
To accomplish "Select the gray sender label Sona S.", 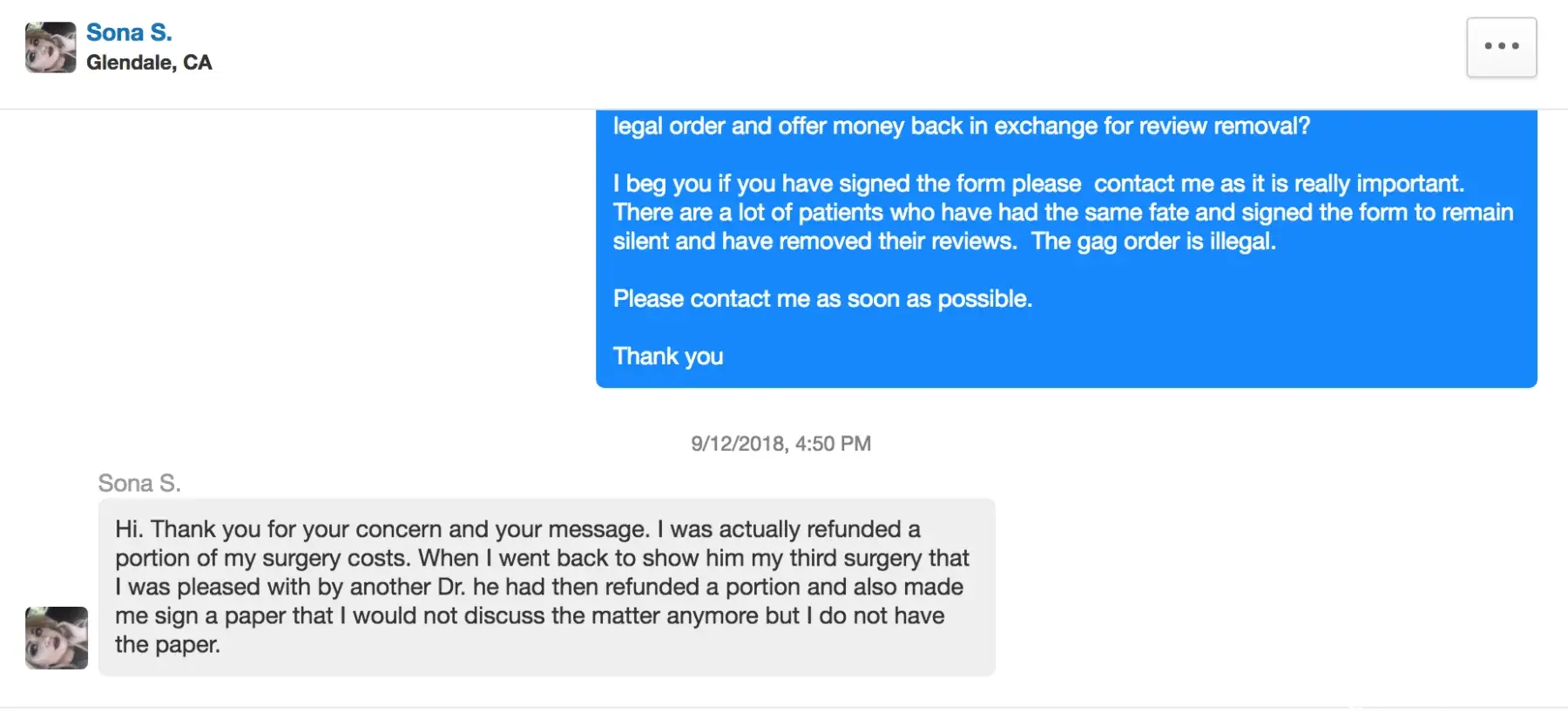I will 139,483.
